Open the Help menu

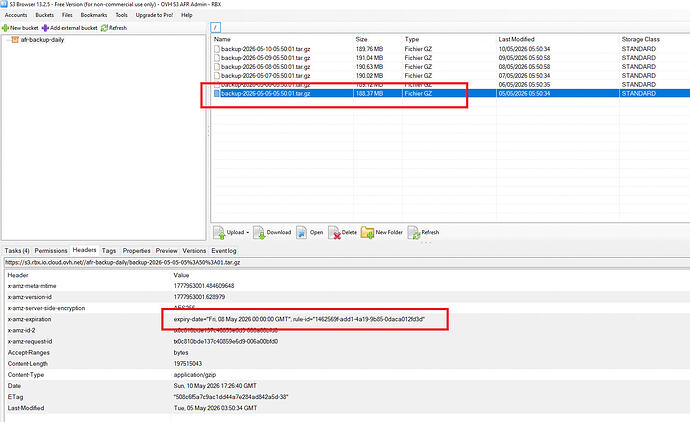pos(187,15)
